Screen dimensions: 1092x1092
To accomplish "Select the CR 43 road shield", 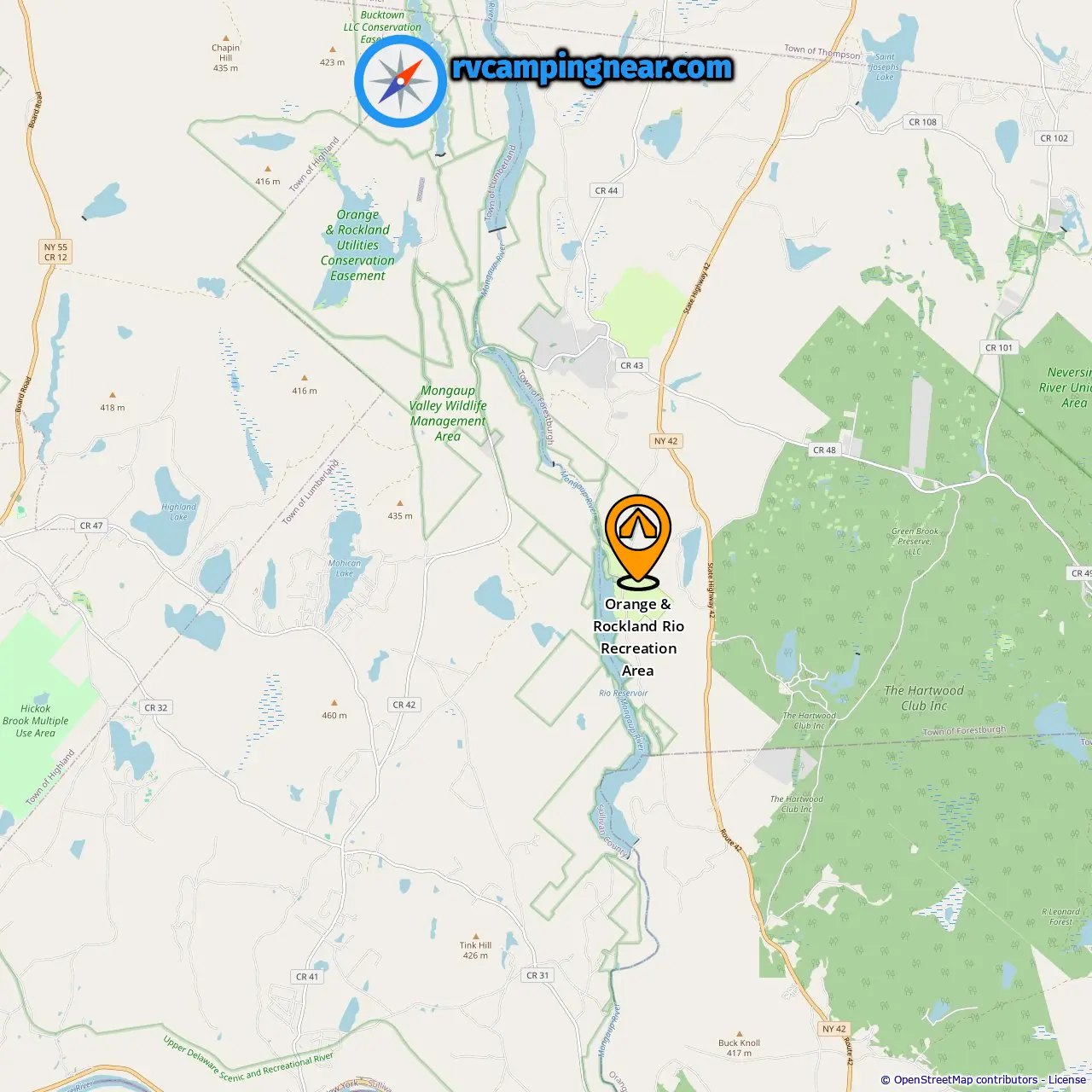I will 632,365.
